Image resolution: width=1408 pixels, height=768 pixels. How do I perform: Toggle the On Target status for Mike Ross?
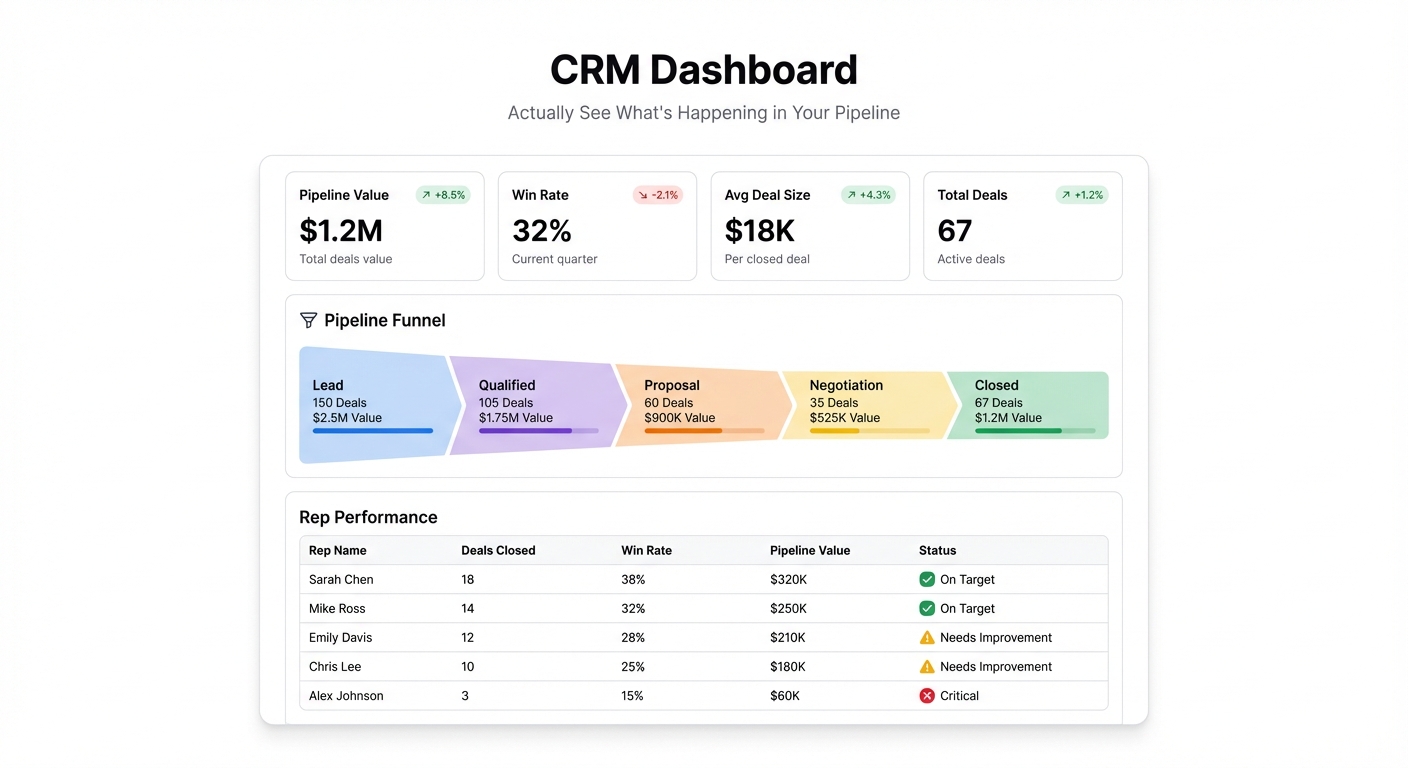pos(957,608)
